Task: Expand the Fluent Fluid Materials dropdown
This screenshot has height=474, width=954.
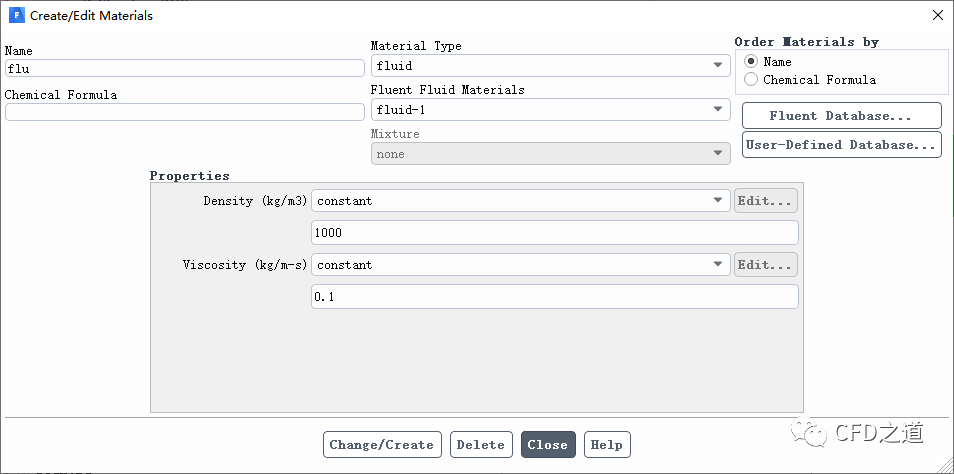Action: (x=551, y=110)
